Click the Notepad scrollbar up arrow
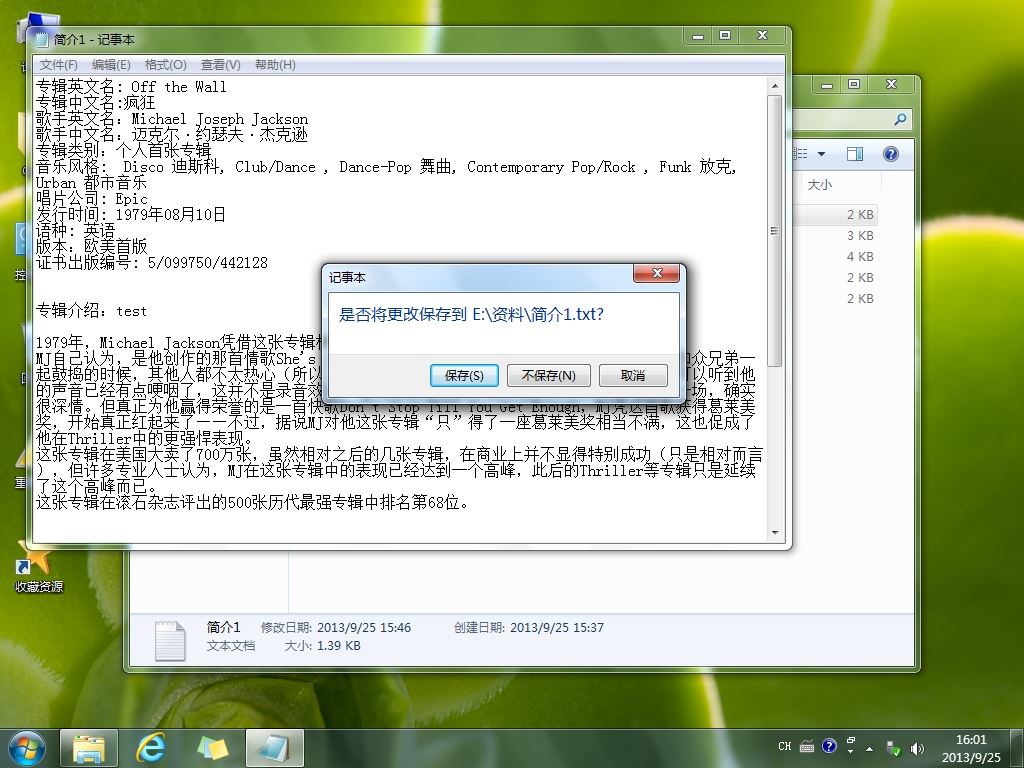This screenshot has height=768, width=1024. coord(775,86)
